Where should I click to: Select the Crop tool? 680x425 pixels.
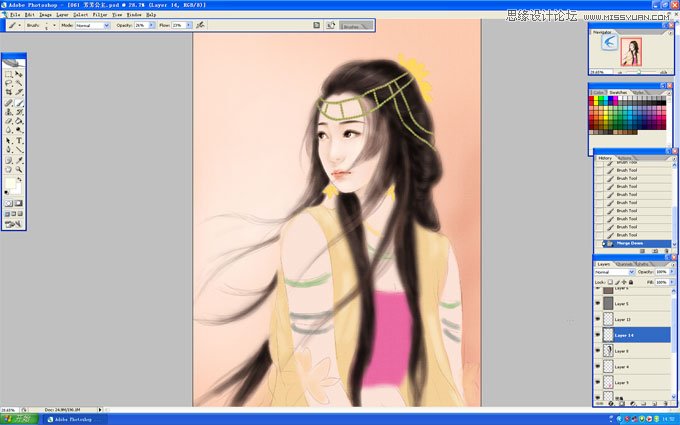point(8,92)
